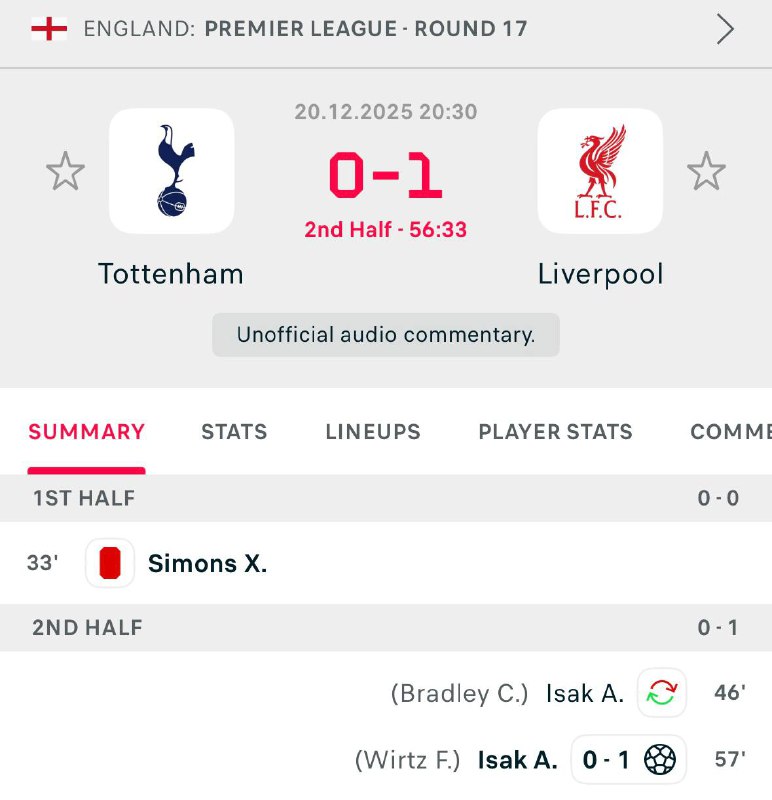Open the partially visible Commentary tab
The image size is (772, 800).
click(730, 432)
